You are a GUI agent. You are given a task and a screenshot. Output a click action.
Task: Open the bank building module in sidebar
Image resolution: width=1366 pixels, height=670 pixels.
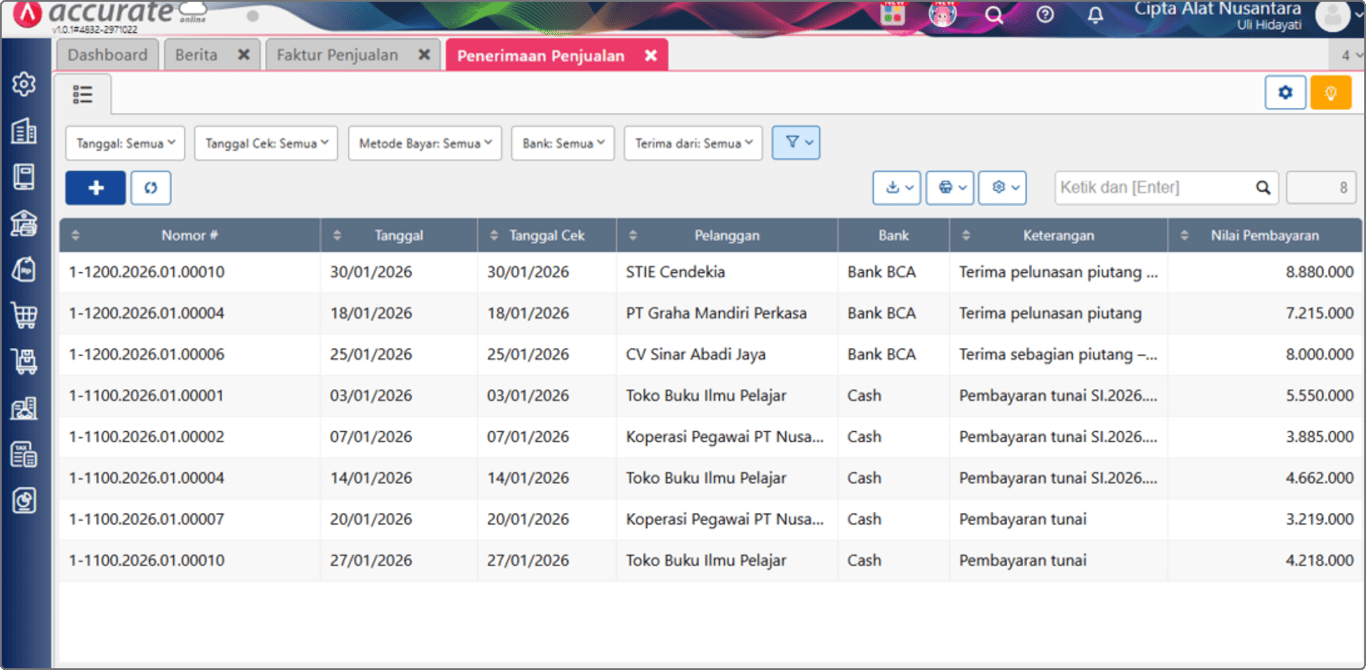tap(24, 223)
